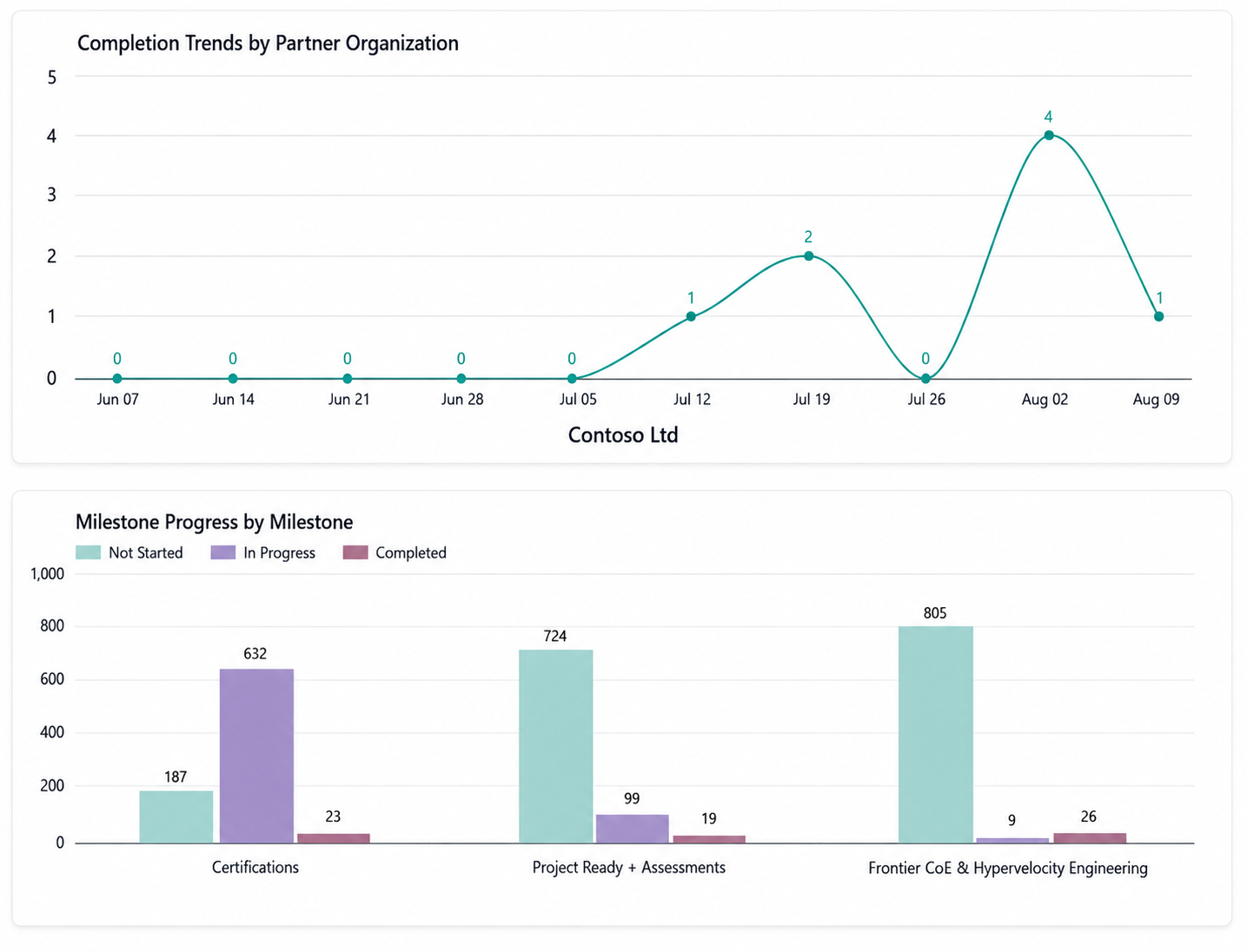Select the Jun 14 data point

tap(233, 379)
